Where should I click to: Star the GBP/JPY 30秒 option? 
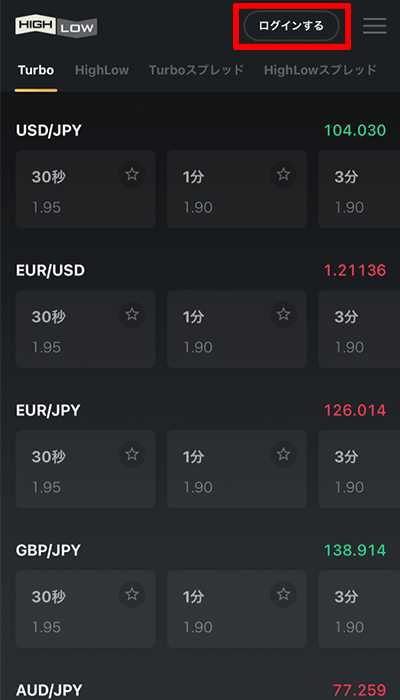(x=132, y=594)
